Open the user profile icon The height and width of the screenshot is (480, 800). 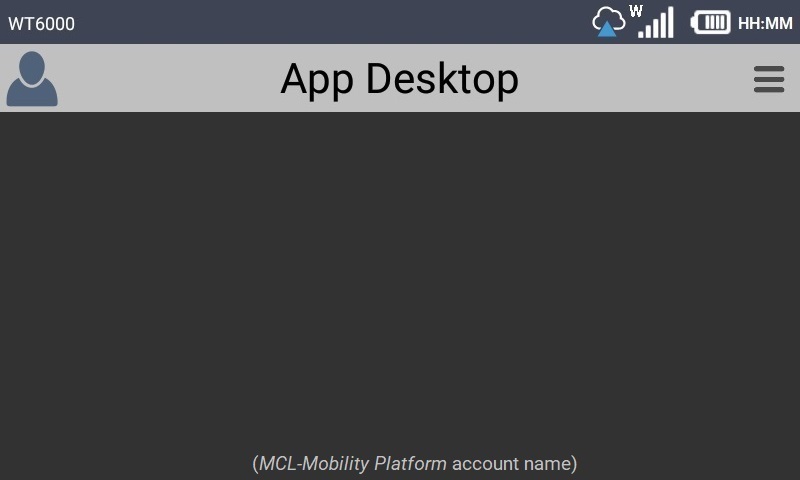pyautogui.click(x=32, y=79)
